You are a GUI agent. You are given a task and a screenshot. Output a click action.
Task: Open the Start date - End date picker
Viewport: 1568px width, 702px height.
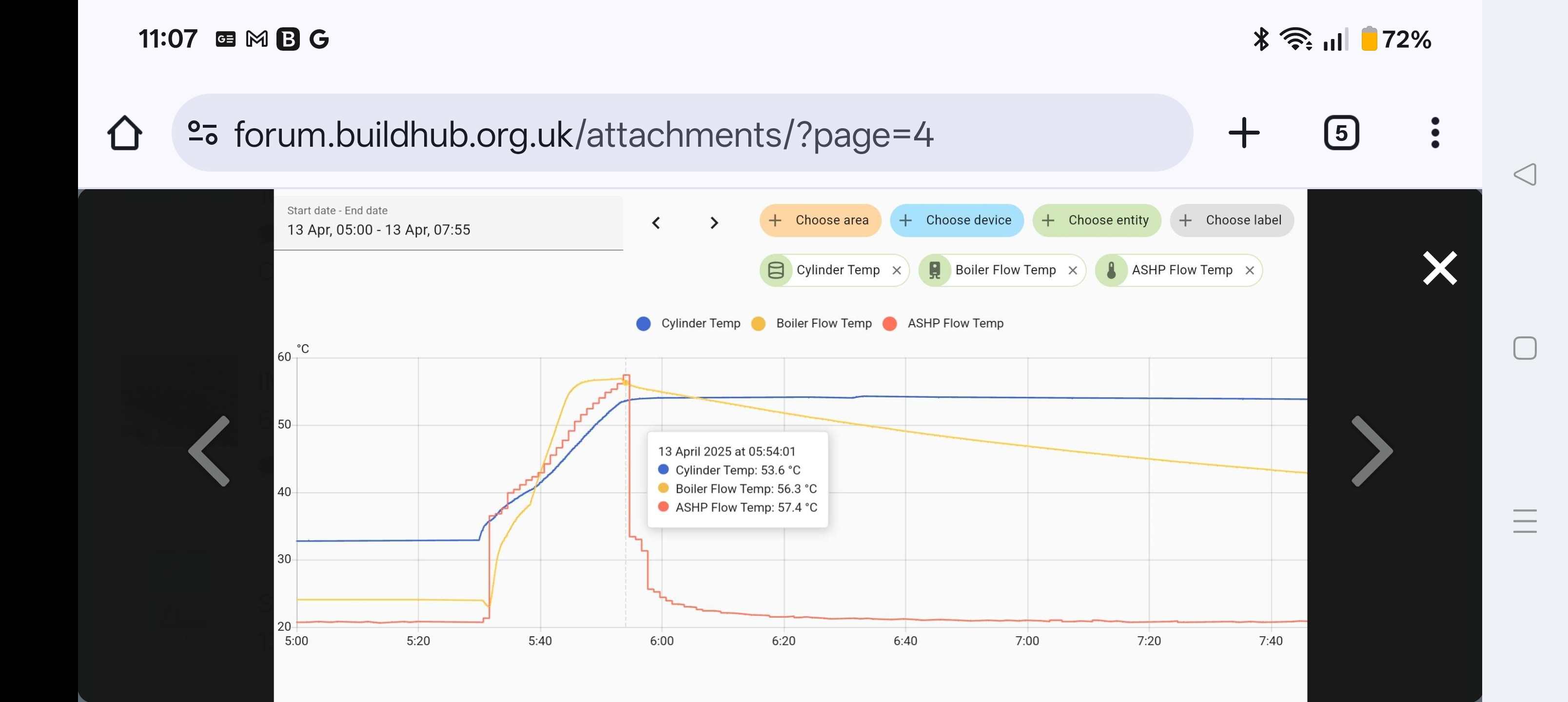coord(449,223)
